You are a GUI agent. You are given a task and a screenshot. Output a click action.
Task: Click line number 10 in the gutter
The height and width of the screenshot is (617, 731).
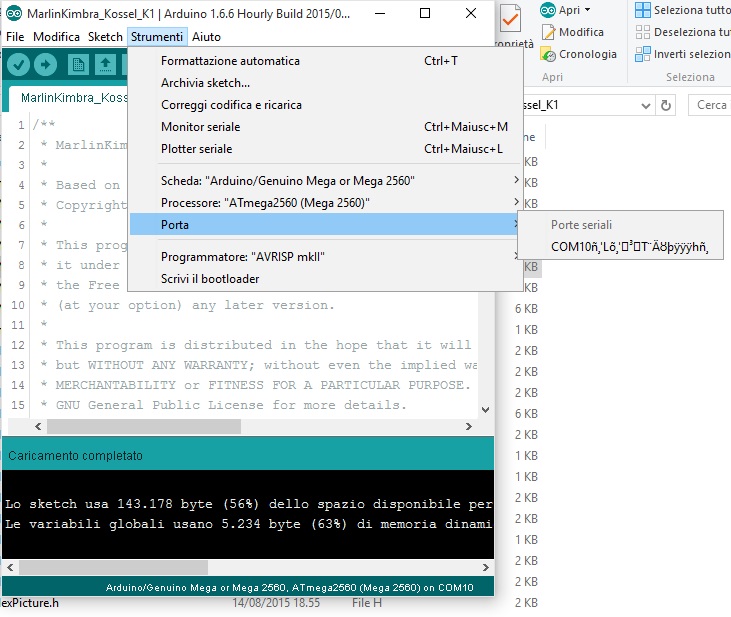click(18, 305)
